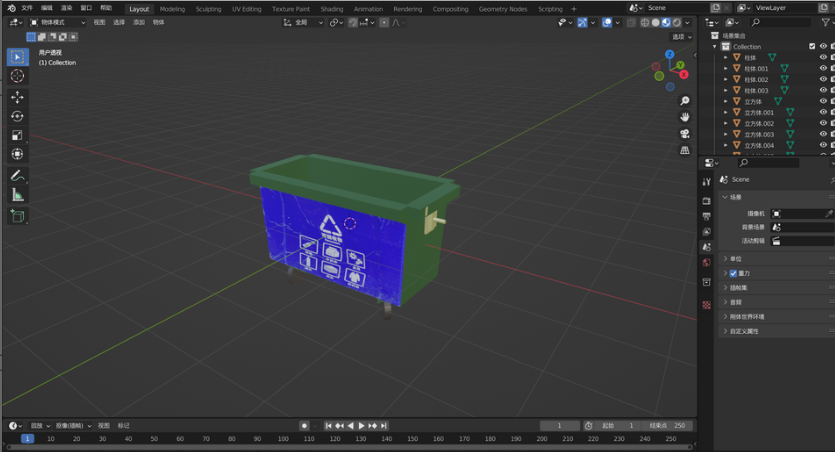This screenshot has height=452, width=835.
Task: Pick the Measure ruler tool
Action: pyautogui.click(x=17, y=195)
